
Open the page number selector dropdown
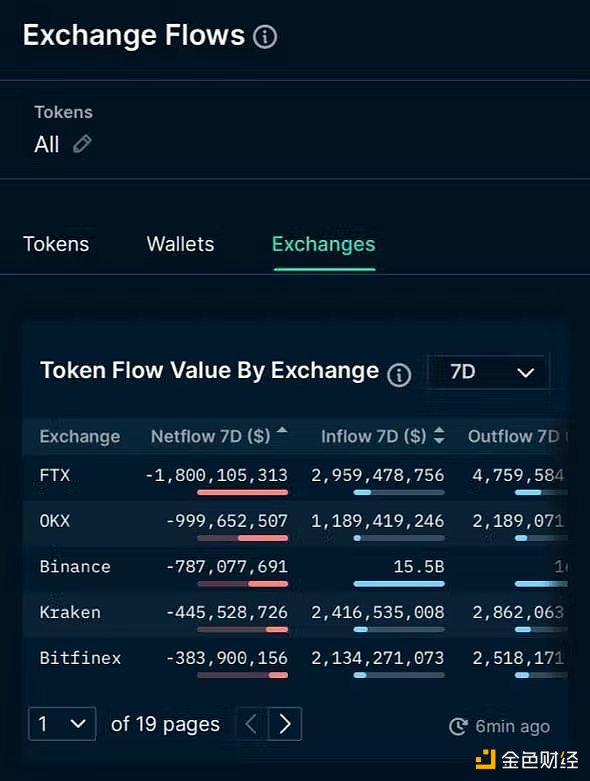62,724
